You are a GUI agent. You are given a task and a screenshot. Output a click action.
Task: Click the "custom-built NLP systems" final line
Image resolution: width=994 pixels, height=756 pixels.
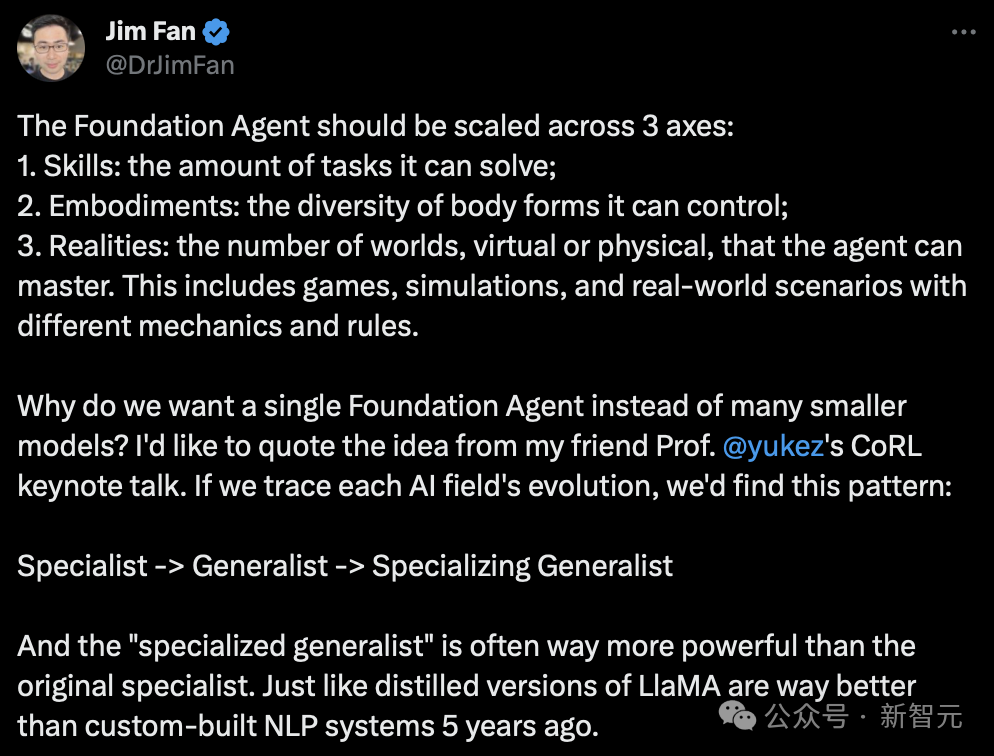308,726
